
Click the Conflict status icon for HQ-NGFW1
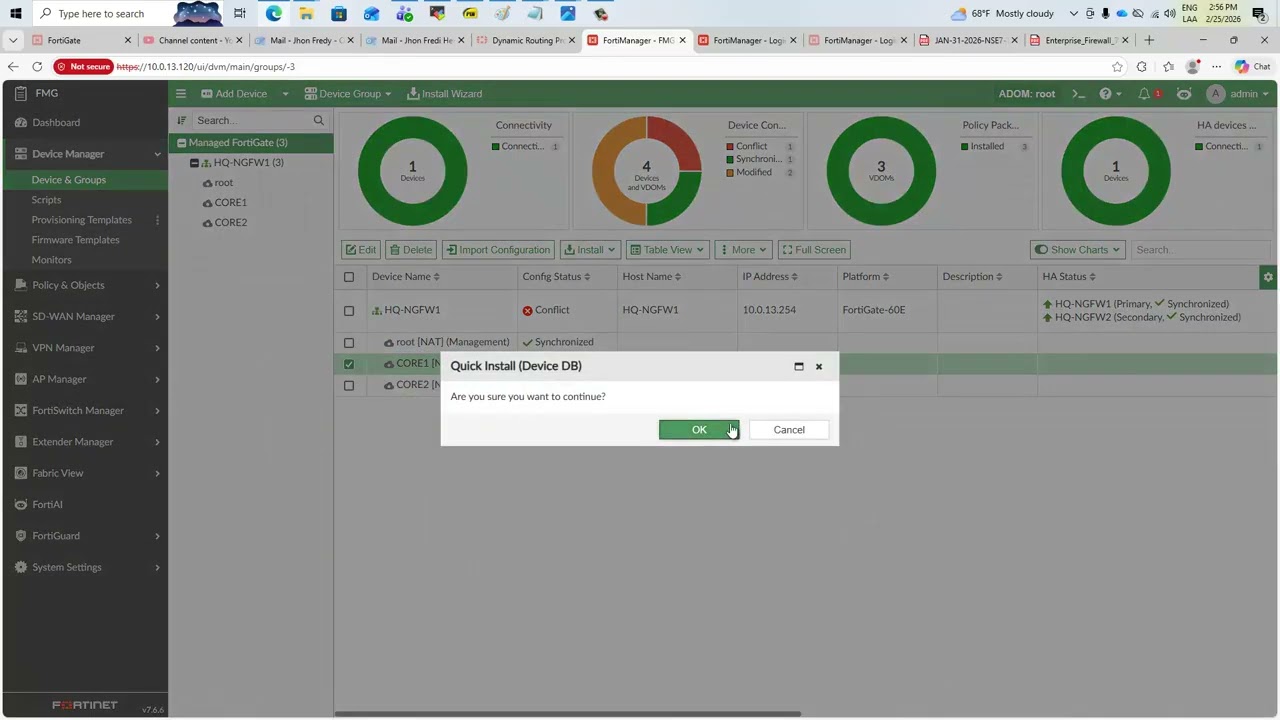527,311
